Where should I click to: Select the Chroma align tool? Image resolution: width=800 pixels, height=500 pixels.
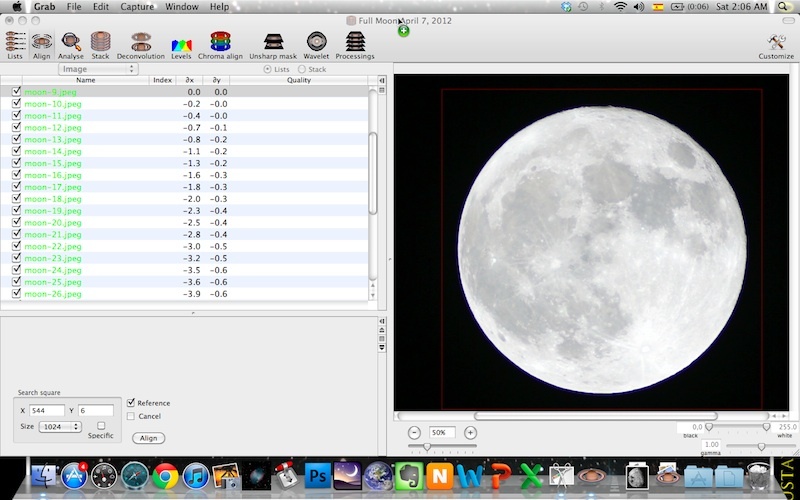pos(220,41)
